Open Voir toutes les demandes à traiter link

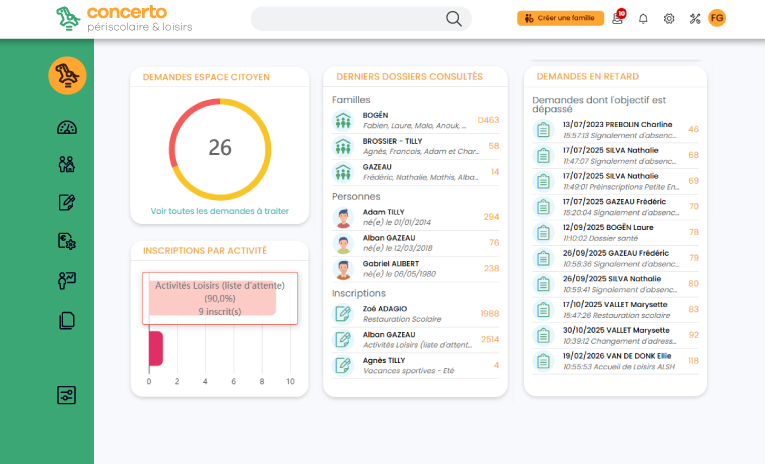click(x=220, y=211)
